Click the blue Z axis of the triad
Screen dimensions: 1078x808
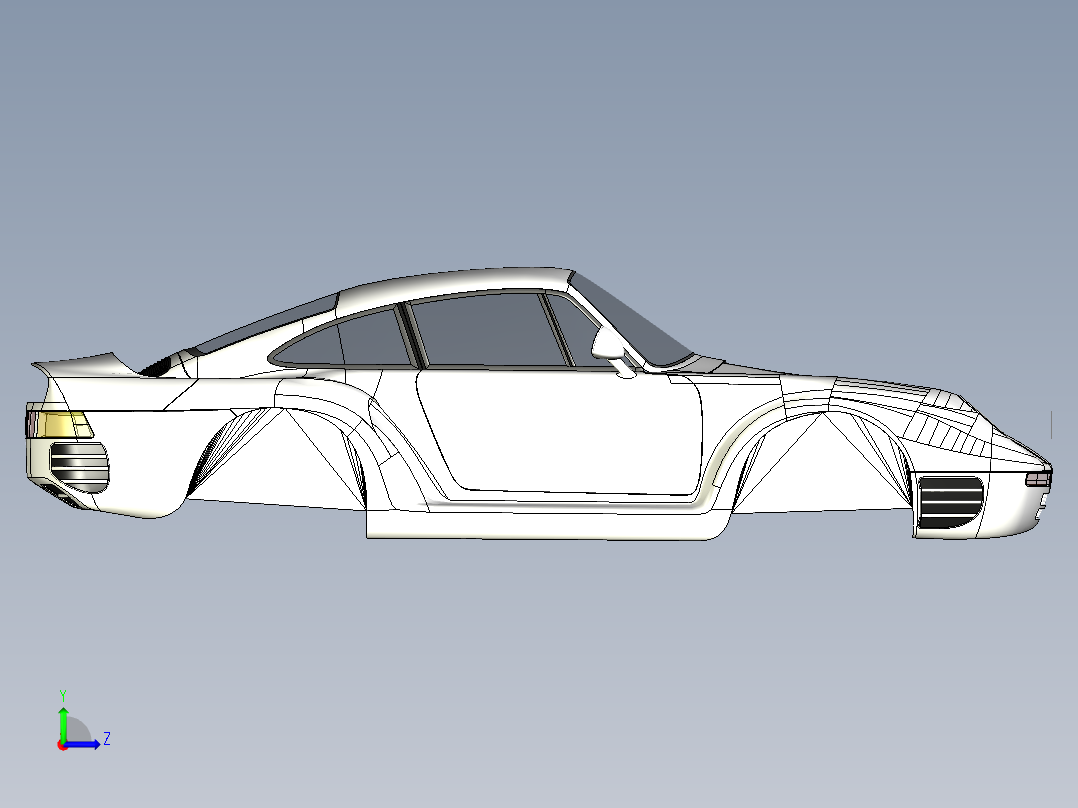tap(83, 744)
